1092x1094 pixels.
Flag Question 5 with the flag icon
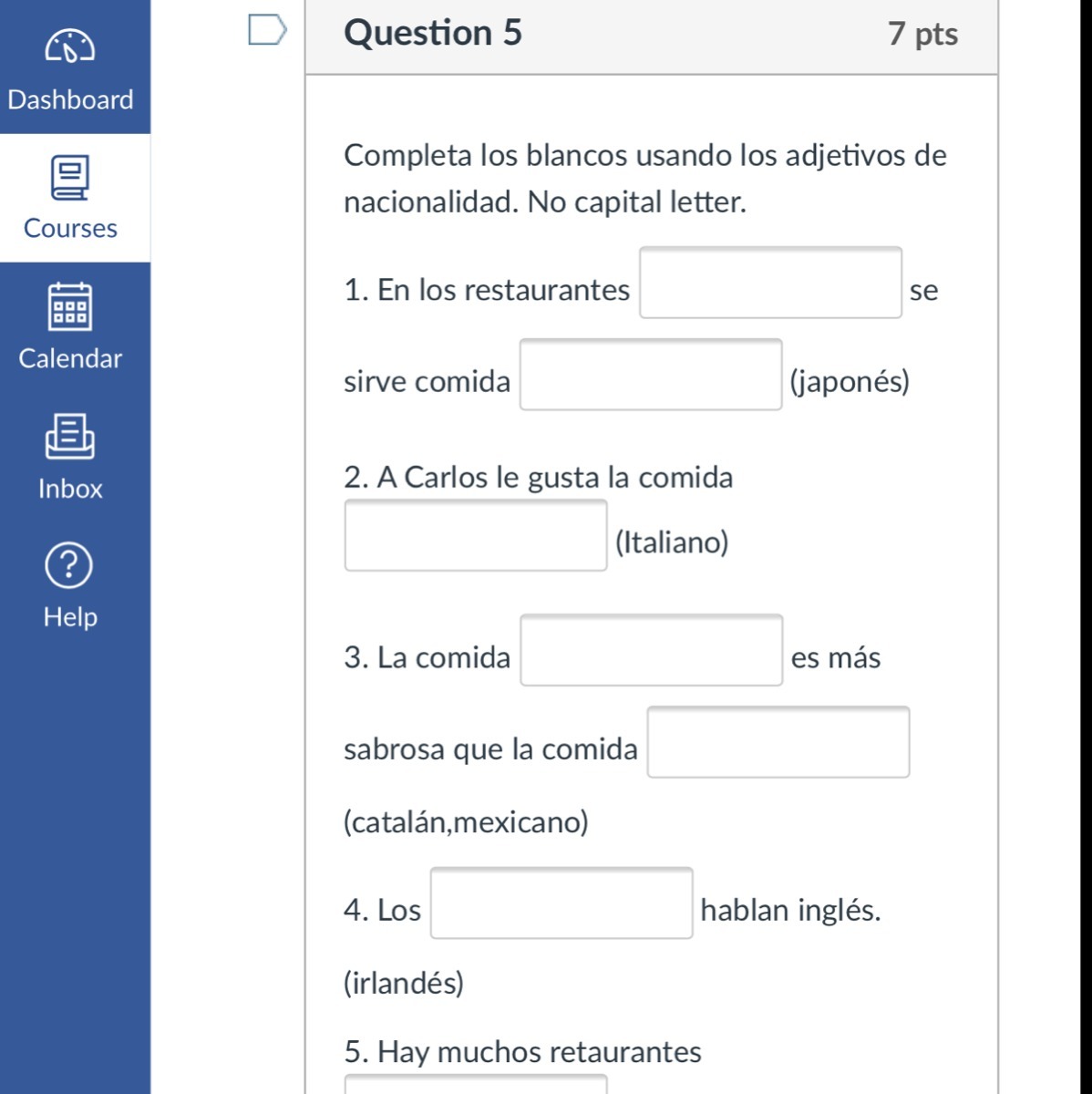tap(267, 29)
